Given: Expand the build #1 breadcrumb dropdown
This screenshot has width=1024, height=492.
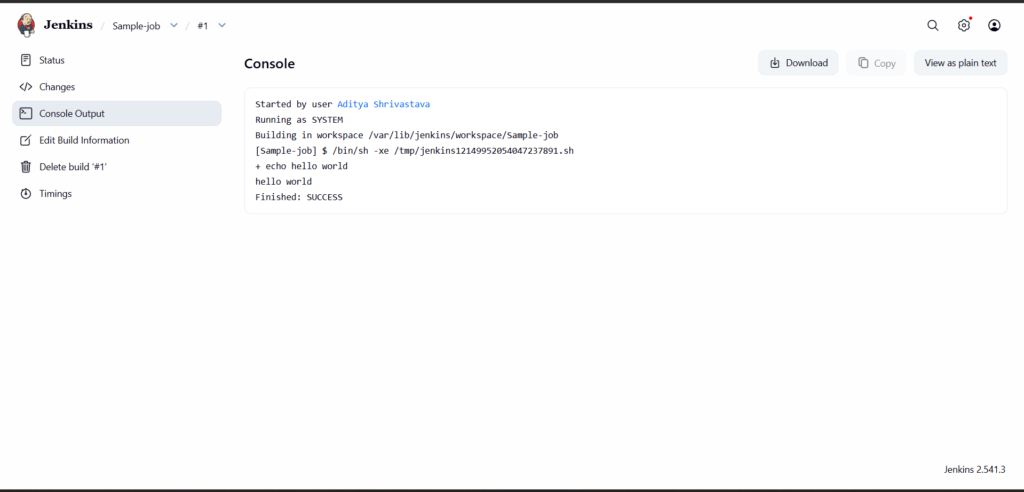Looking at the screenshot, I should click(x=222, y=25).
